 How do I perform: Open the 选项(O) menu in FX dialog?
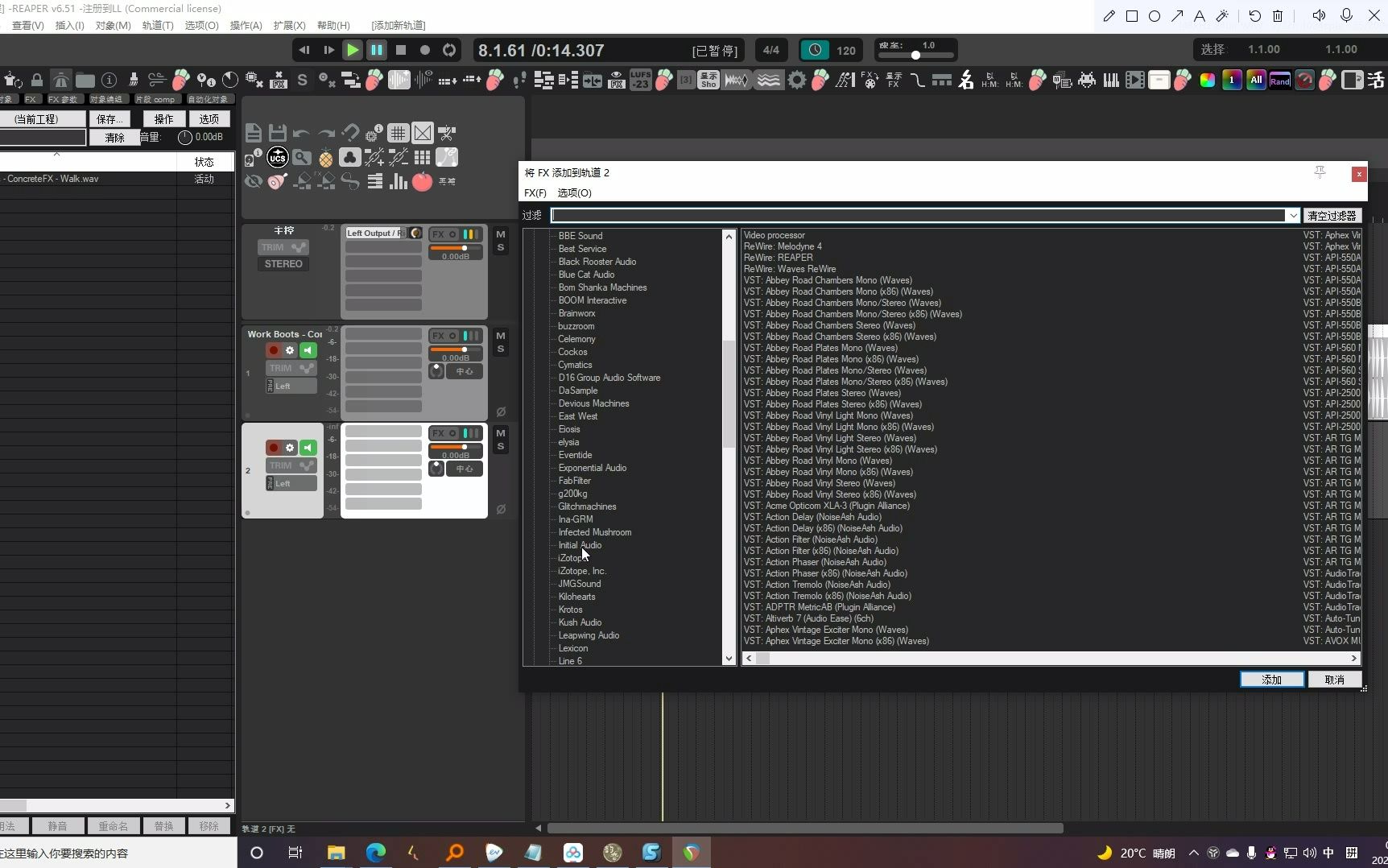(x=574, y=193)
